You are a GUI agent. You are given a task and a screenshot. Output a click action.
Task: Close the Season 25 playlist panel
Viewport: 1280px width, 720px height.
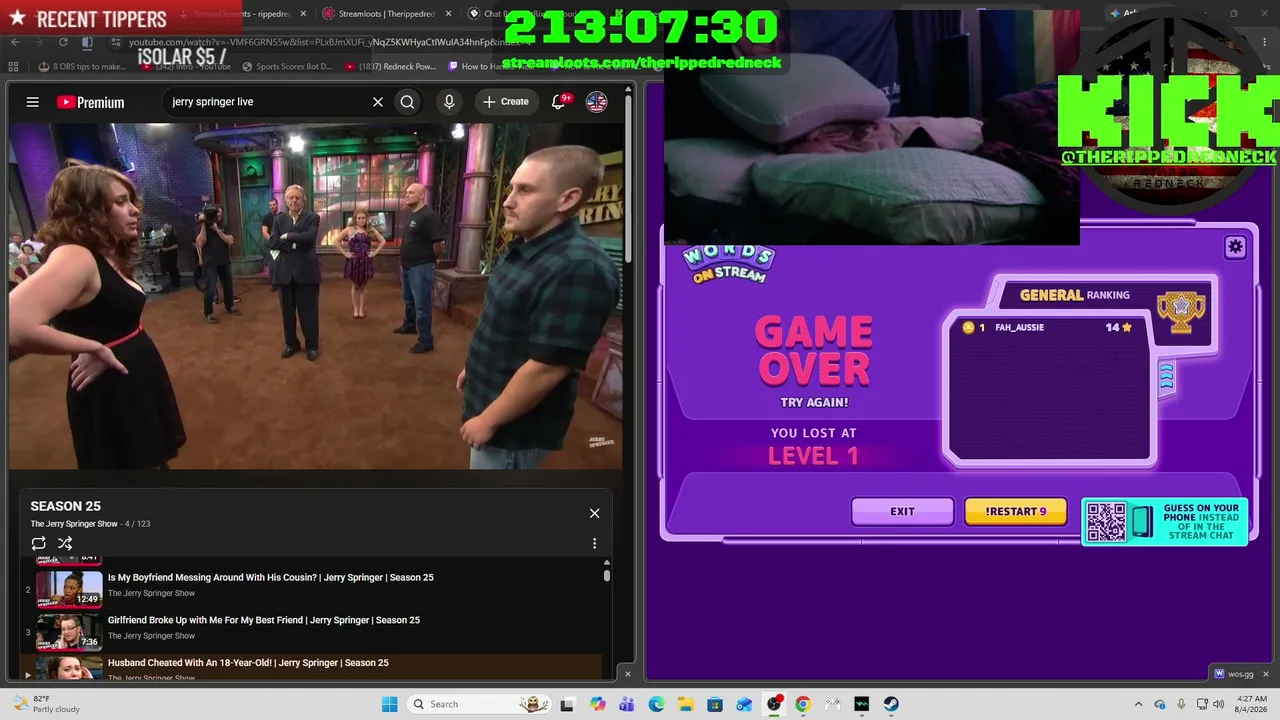[x=594, y=513]
